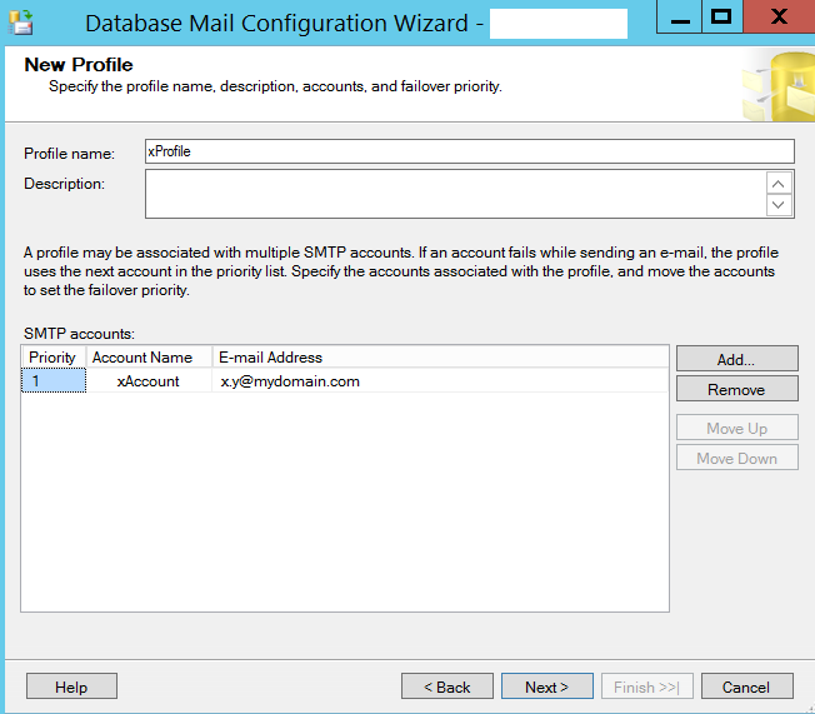
Task: Maximize the wizard window
Action: click(x=722, y=17)
